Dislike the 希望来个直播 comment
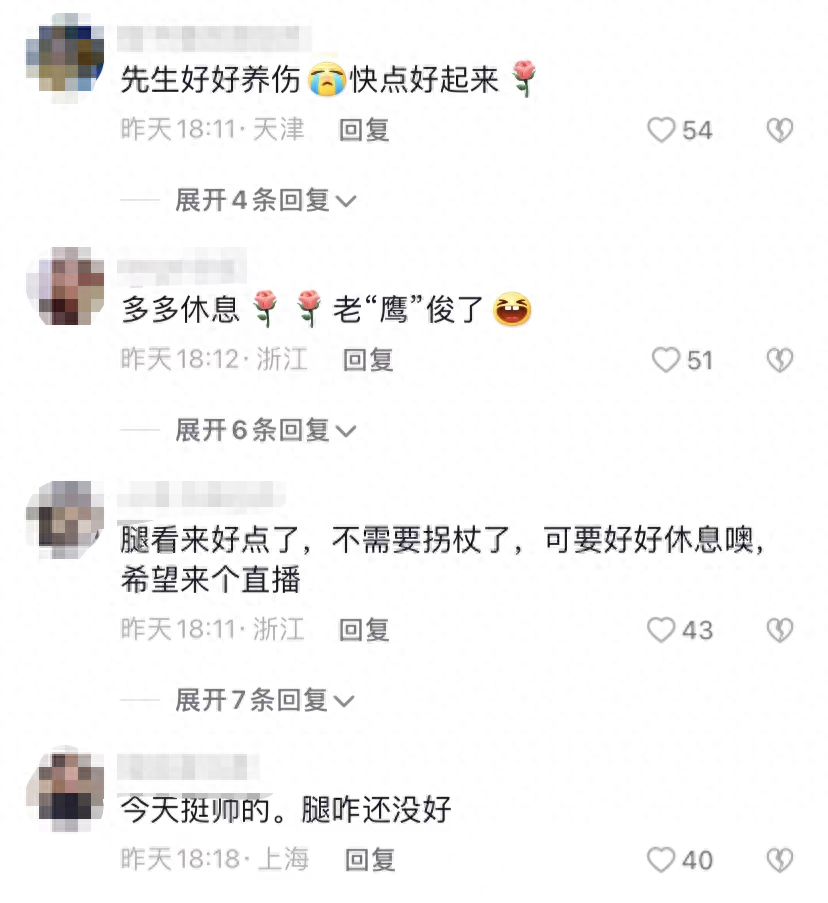The image size is (828, 903). 780,629
